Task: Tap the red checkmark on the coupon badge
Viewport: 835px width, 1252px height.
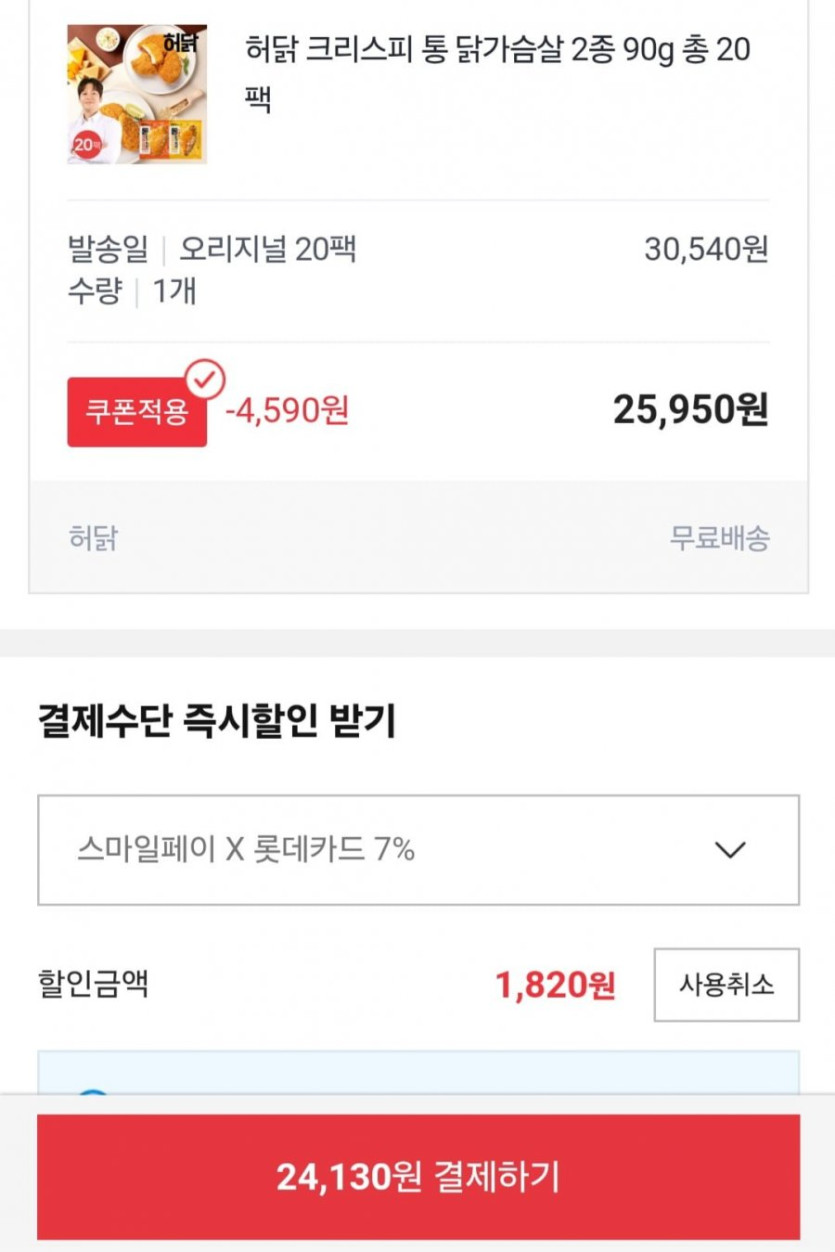Action: (207, 380)
